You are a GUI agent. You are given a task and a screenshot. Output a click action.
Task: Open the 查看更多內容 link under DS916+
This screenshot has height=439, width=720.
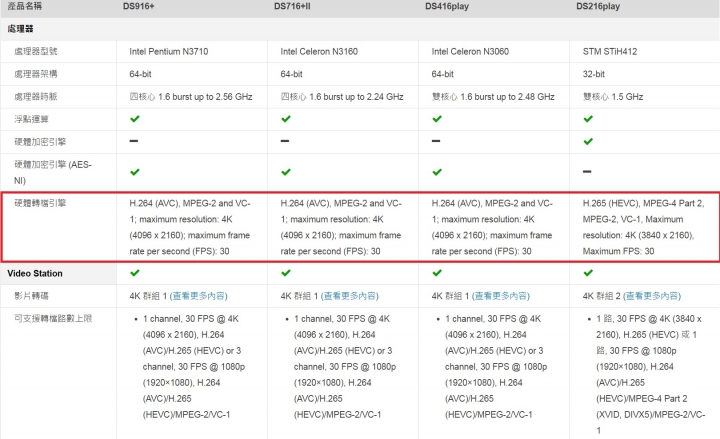(199, 296)
